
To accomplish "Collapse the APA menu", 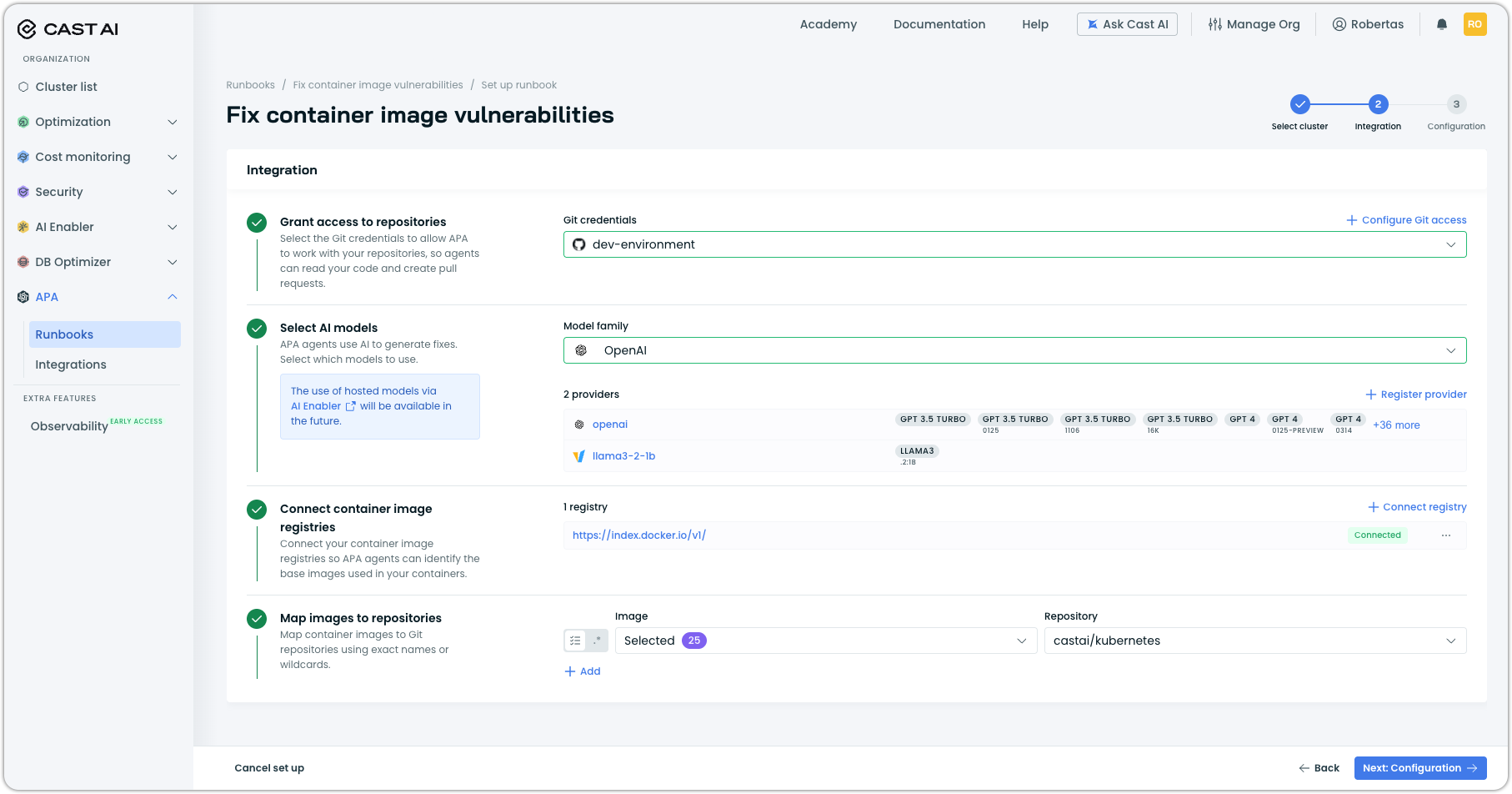I will [x=173, y=297].
